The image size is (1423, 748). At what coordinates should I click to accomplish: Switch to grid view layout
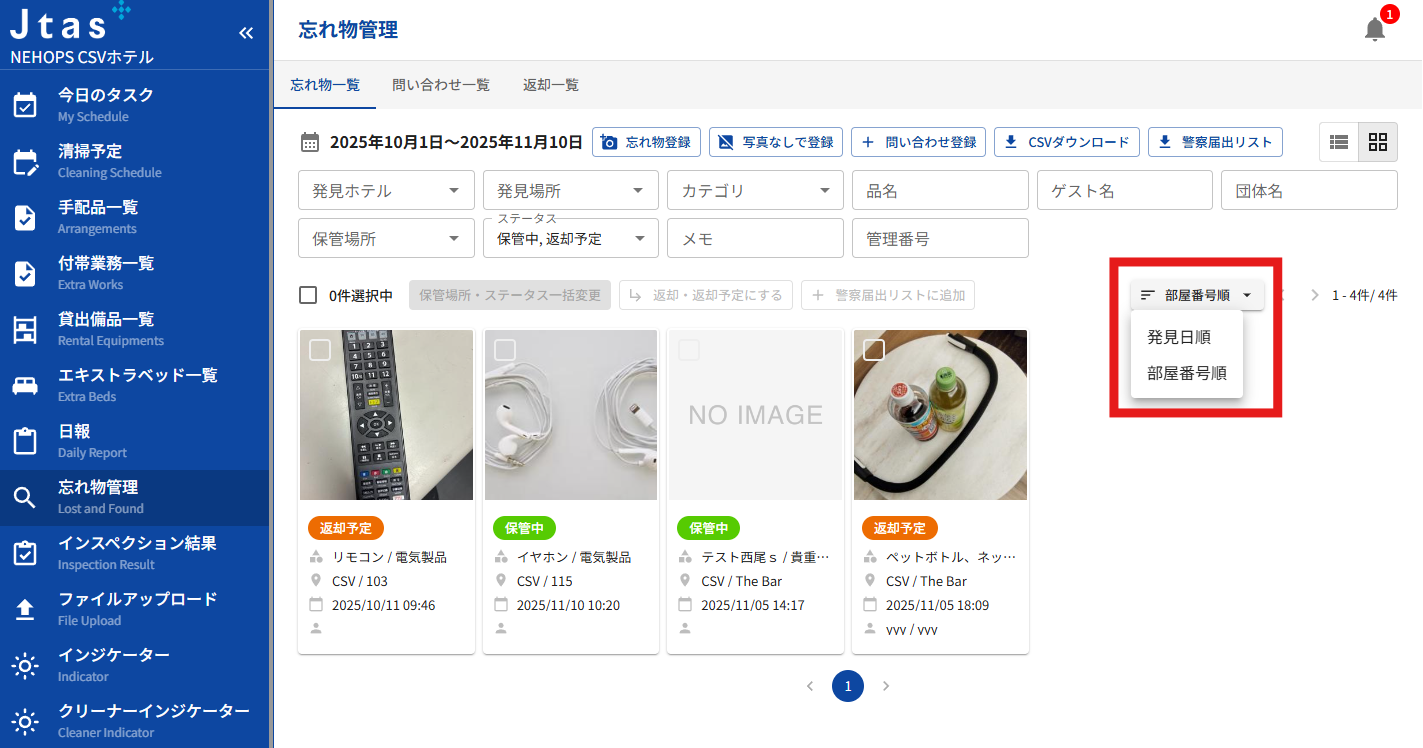coord(1378,142)
